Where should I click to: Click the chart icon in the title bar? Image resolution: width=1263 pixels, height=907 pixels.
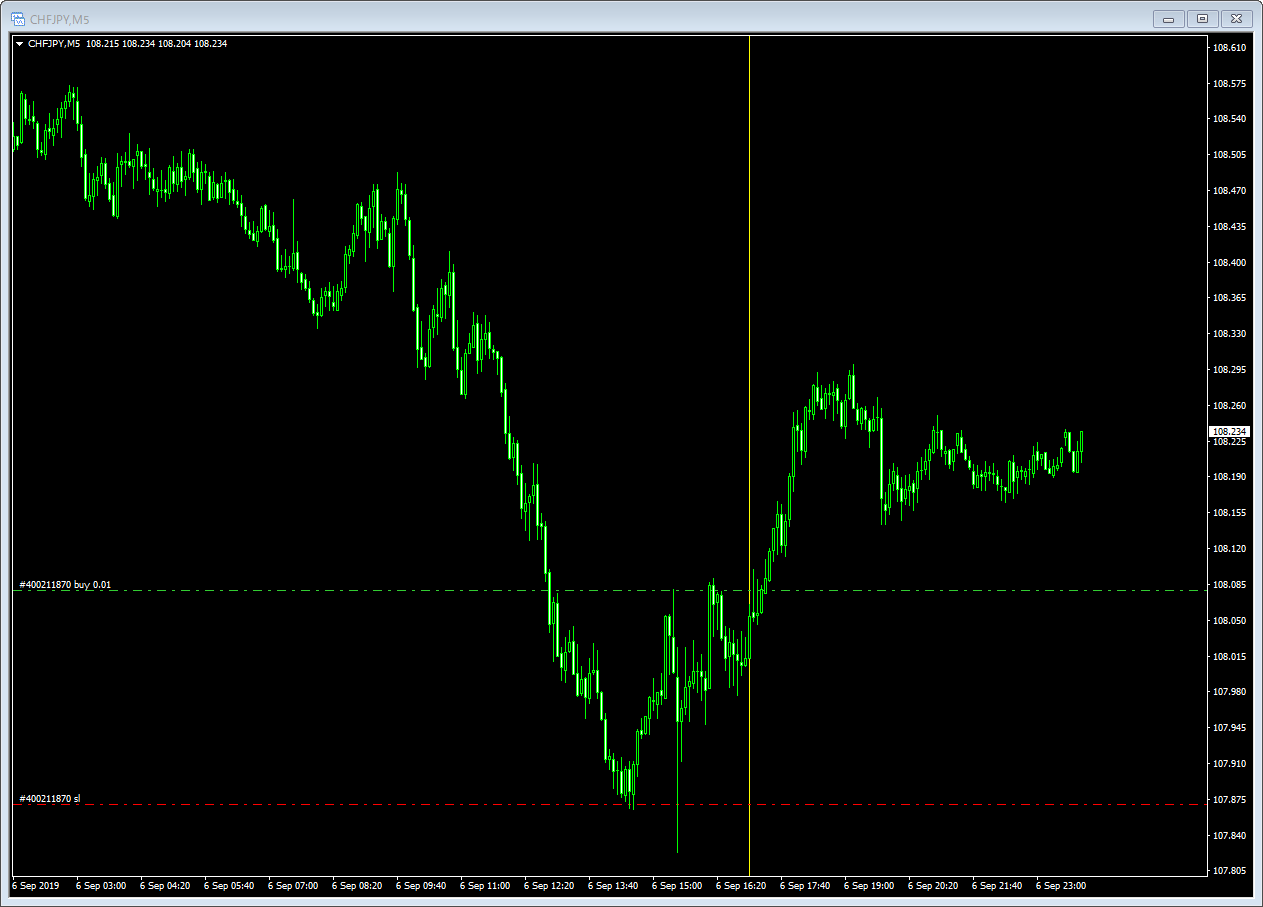tap(17, 18)
